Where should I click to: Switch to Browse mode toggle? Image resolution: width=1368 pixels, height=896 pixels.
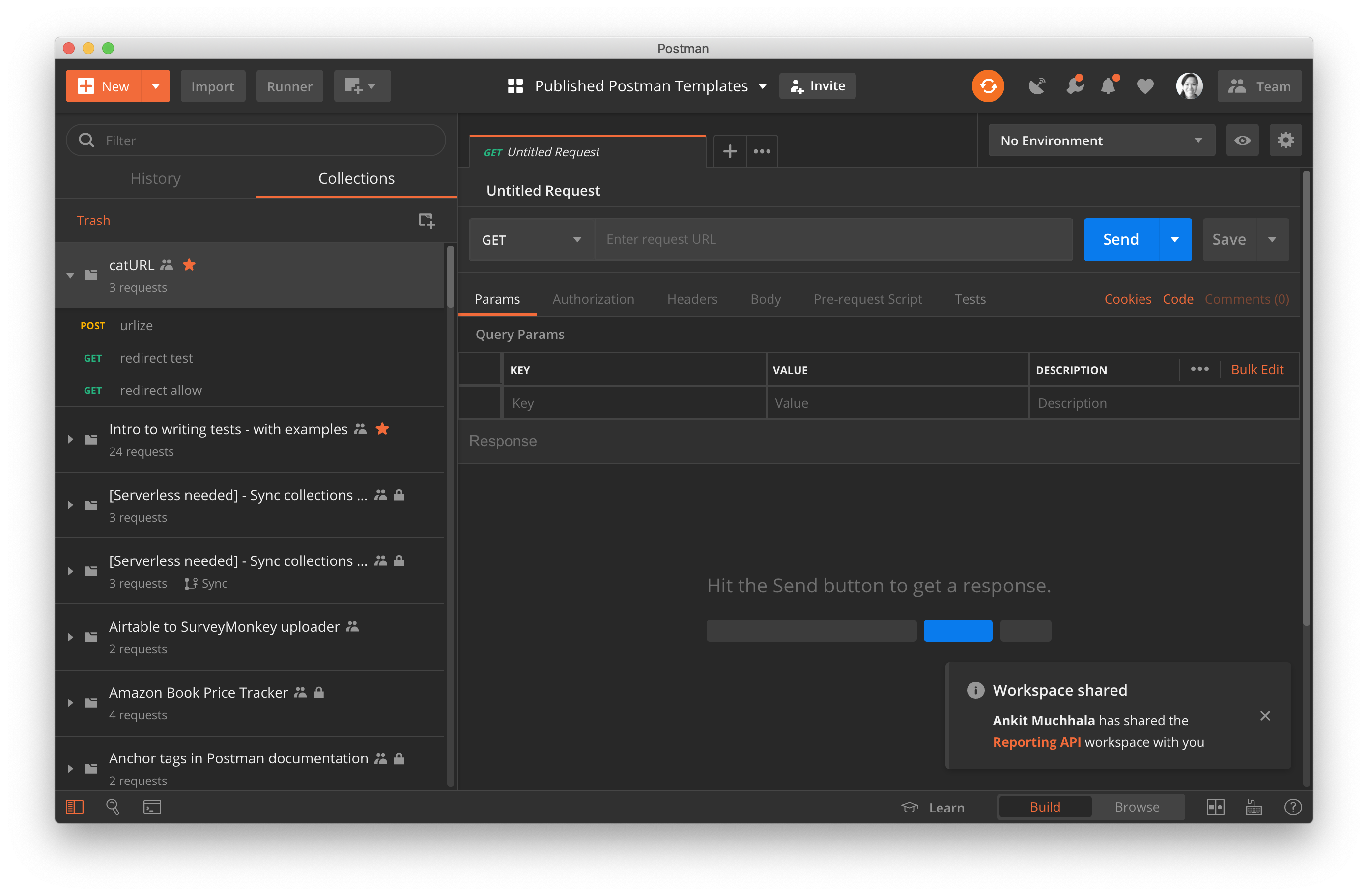(1137, 807)
